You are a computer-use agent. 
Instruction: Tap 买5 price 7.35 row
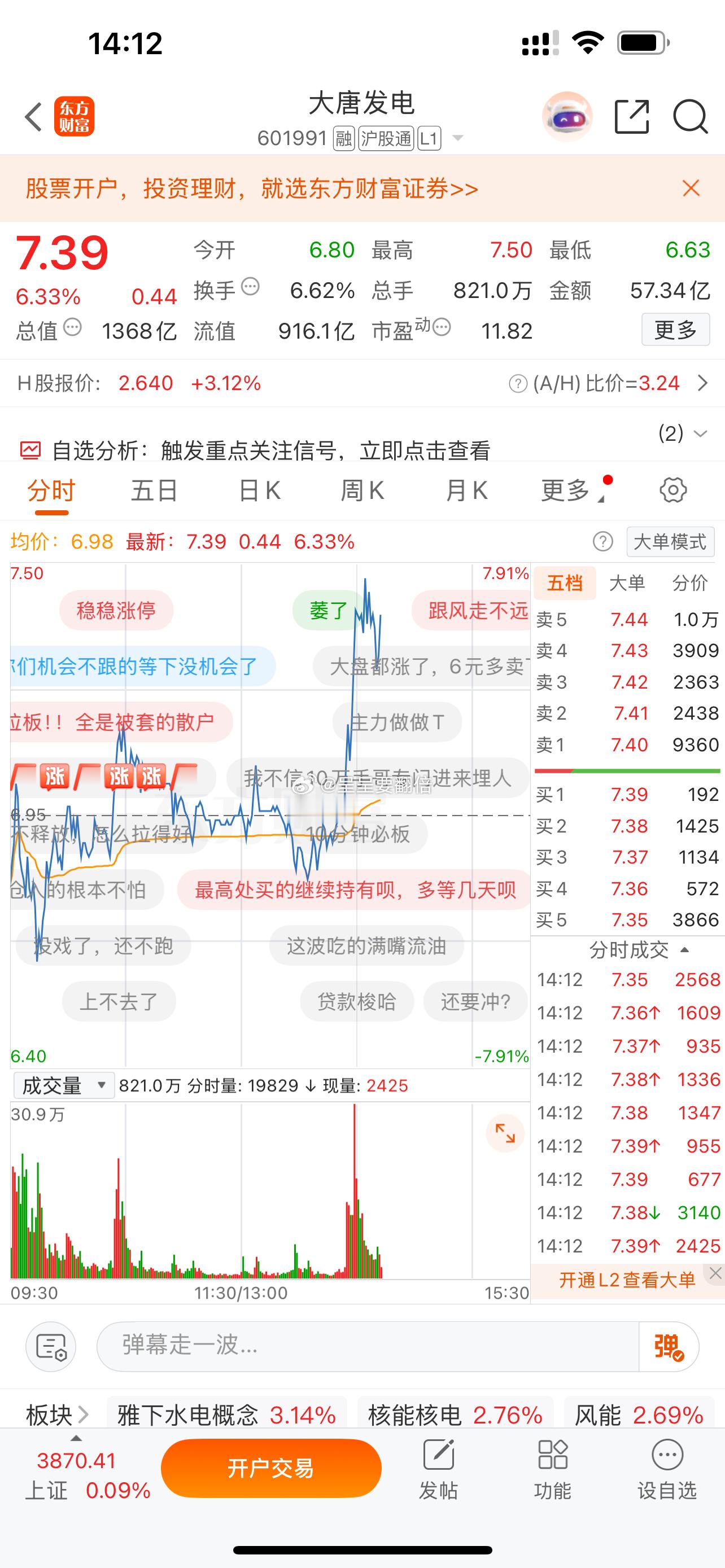[628, 919]
